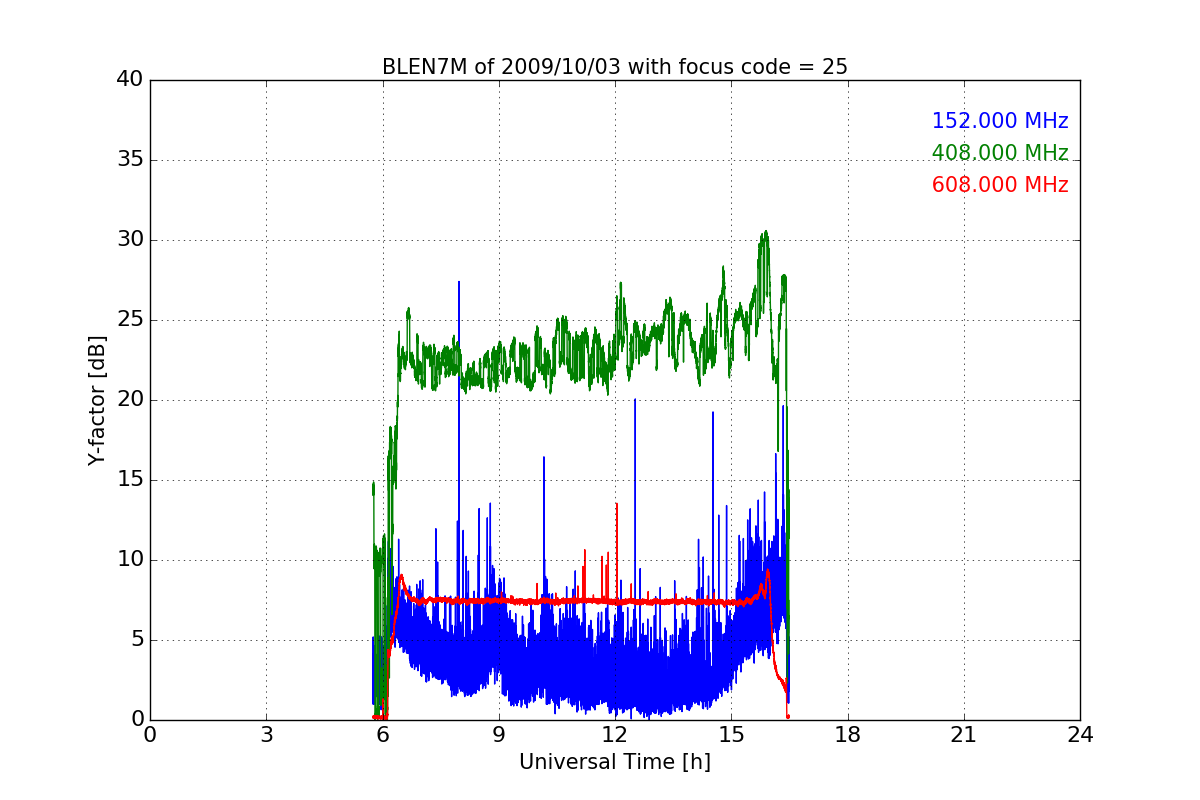Click the y-axis tick label 30
1200x800 pixels.
coord(130,240)
